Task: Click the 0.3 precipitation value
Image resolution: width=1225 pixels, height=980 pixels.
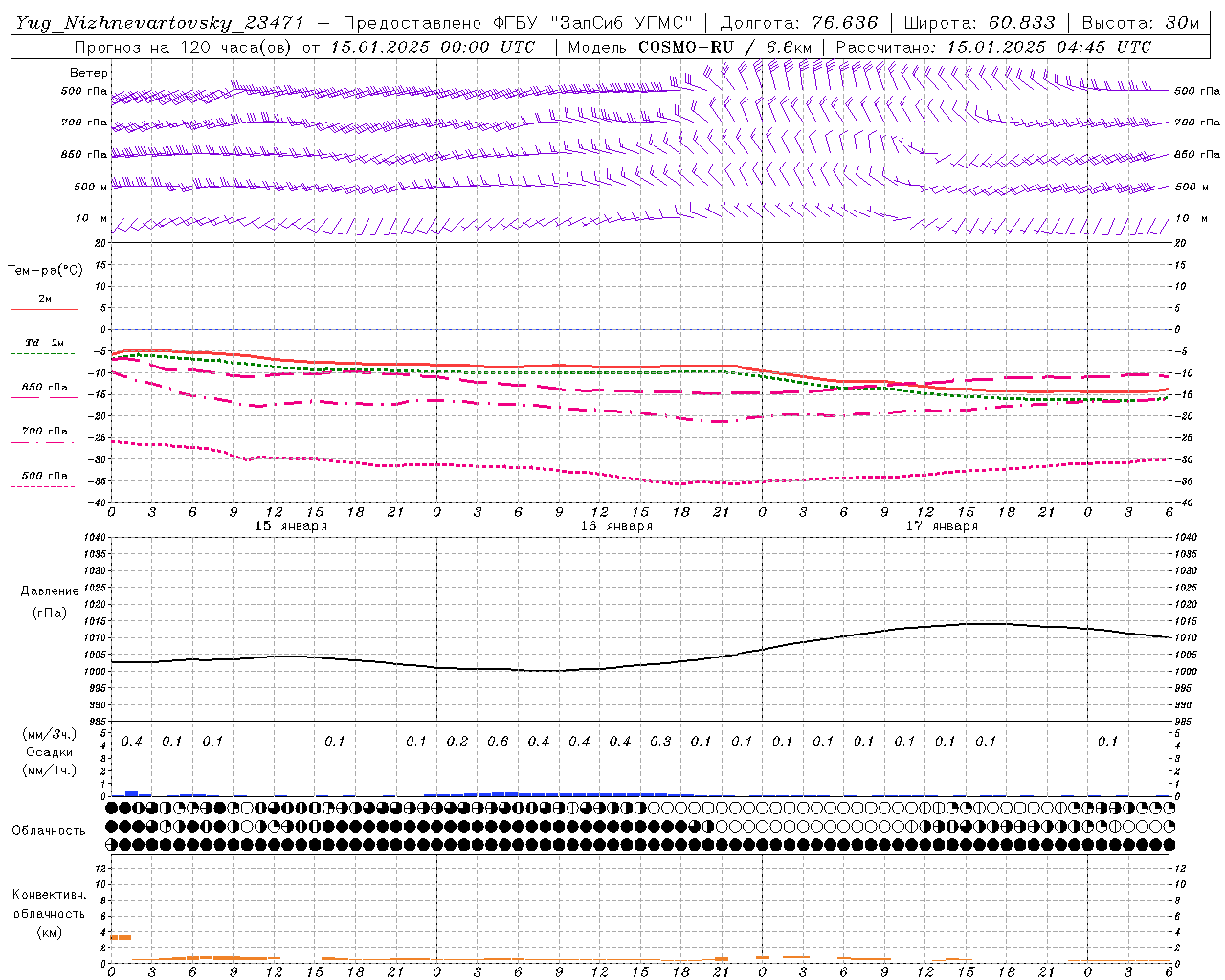Action: [x=660, y=741]
